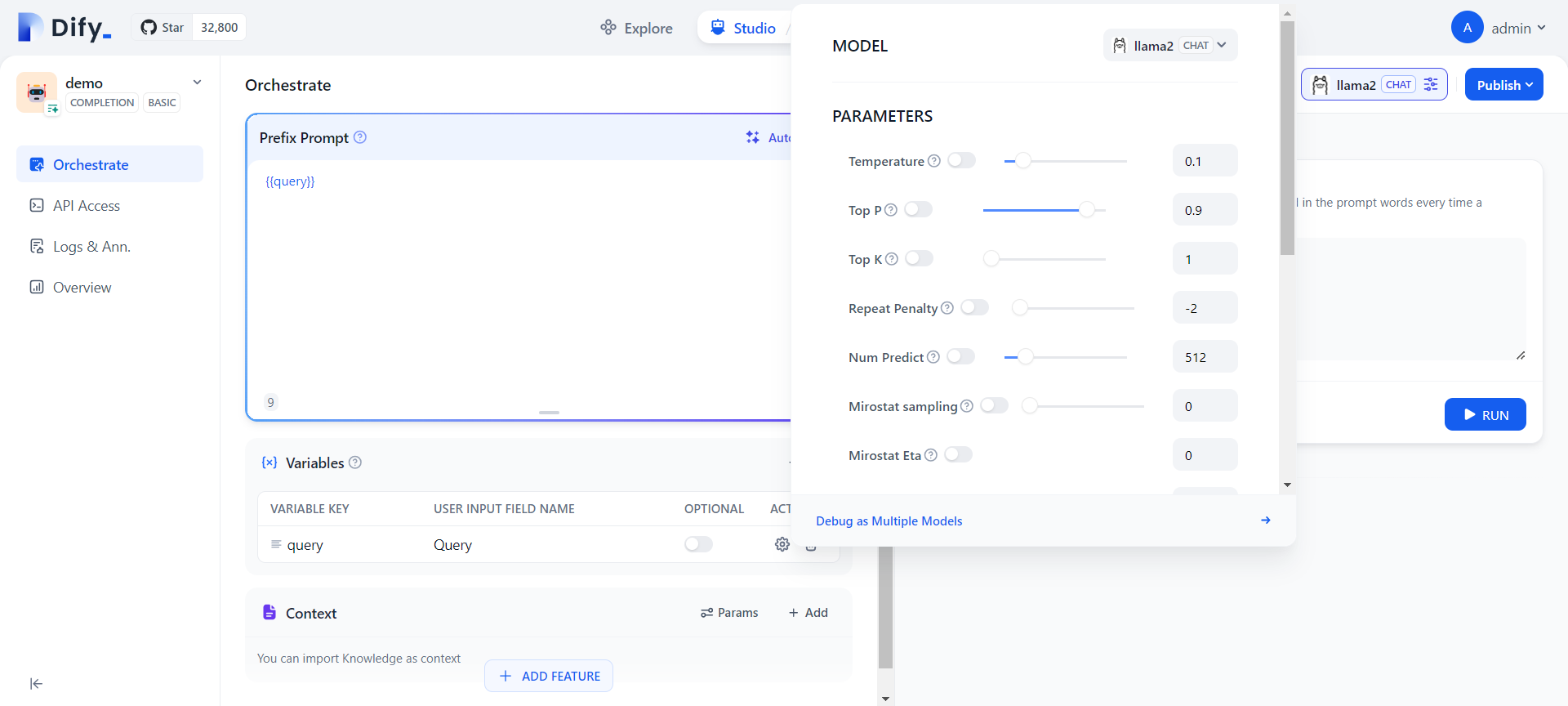Viewport: 1568px width, 706px height.
Task: Open the llama2 model selector dropdown
Action: pos(1169,46)
